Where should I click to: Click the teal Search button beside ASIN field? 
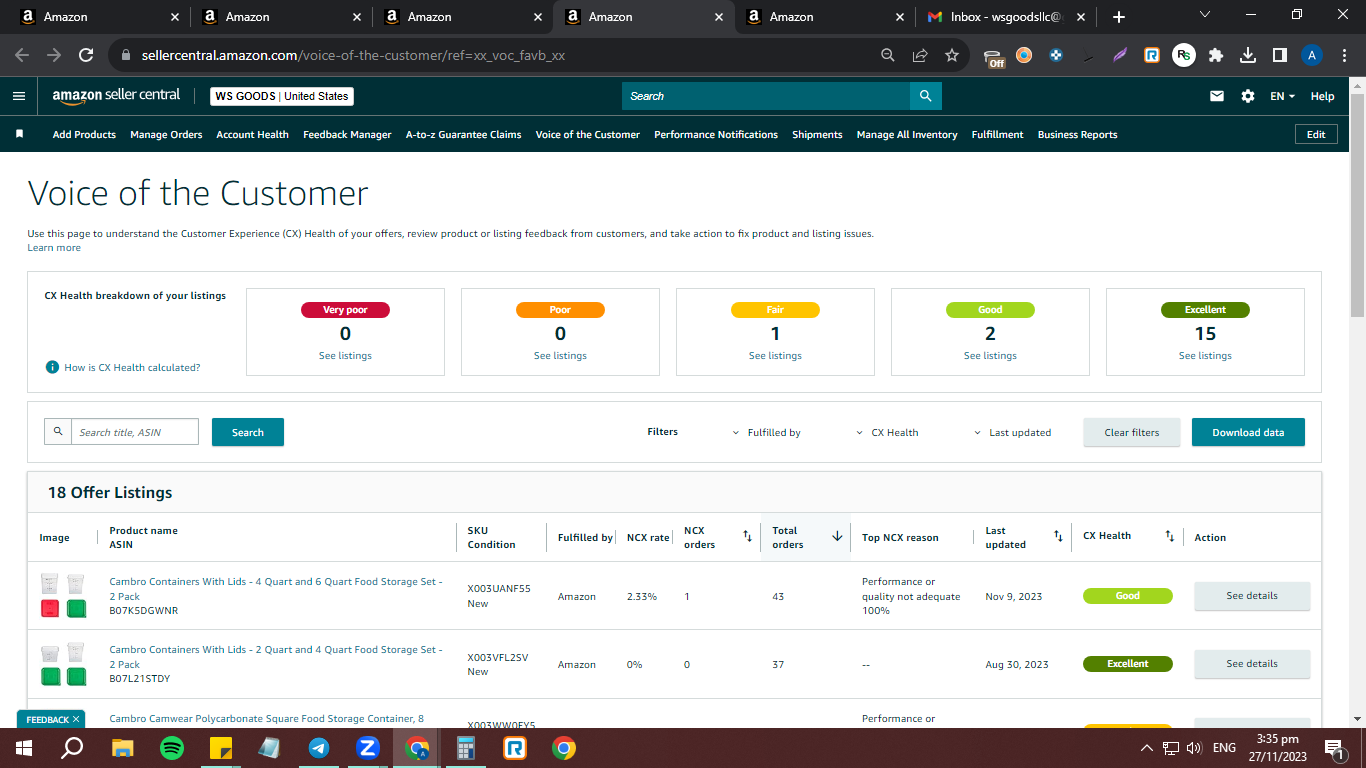point(248,432)
